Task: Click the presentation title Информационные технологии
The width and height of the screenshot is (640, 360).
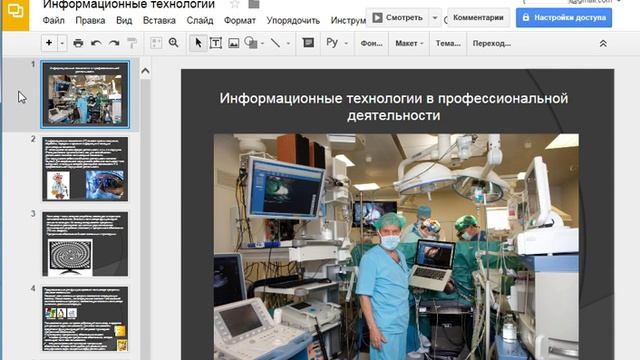Action: point(129,4)
